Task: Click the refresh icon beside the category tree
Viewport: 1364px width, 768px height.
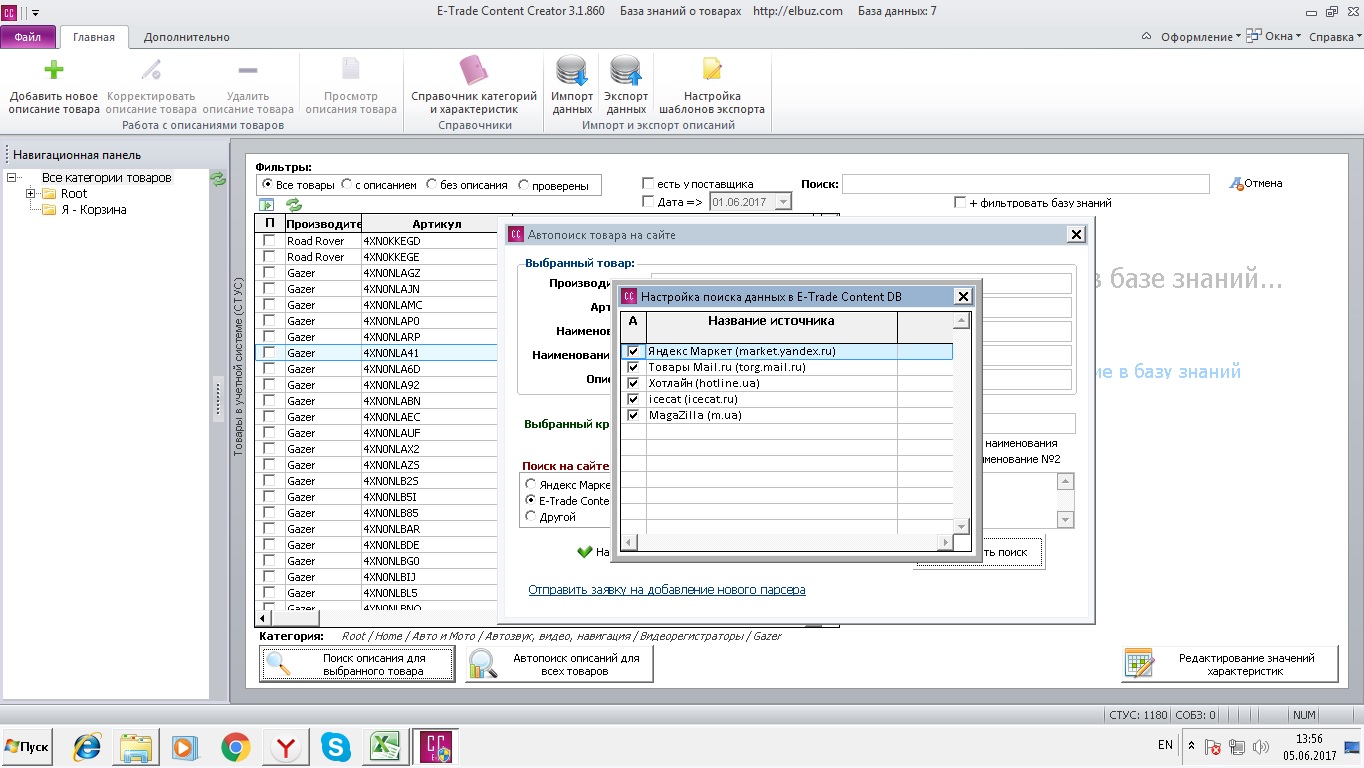Action: (x=218, y=179)
